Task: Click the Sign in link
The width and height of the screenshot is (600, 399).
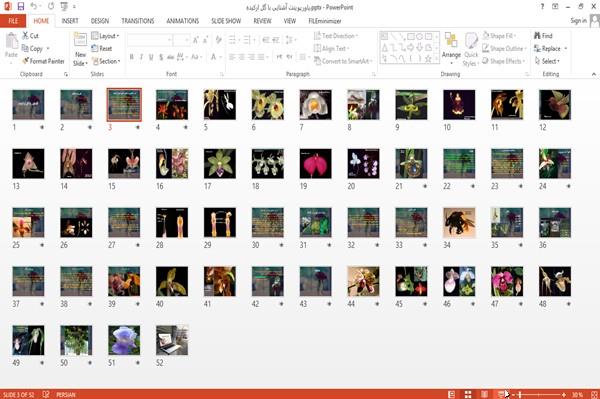Action: (x=578, y=20)
